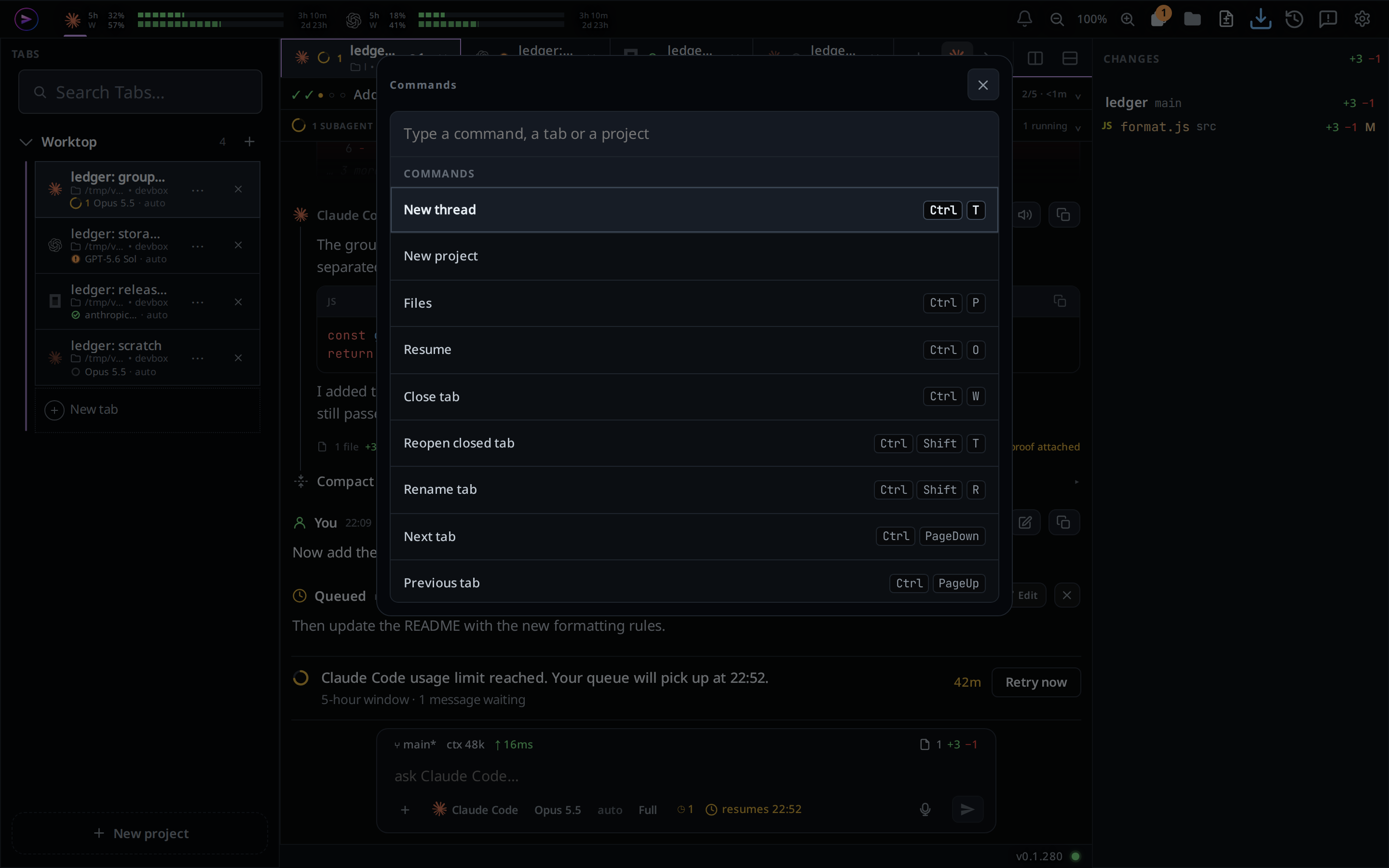Screen dimensions: 1389x868
Task: Open the stacked windows icon with badge
Action: [1158, 19]
